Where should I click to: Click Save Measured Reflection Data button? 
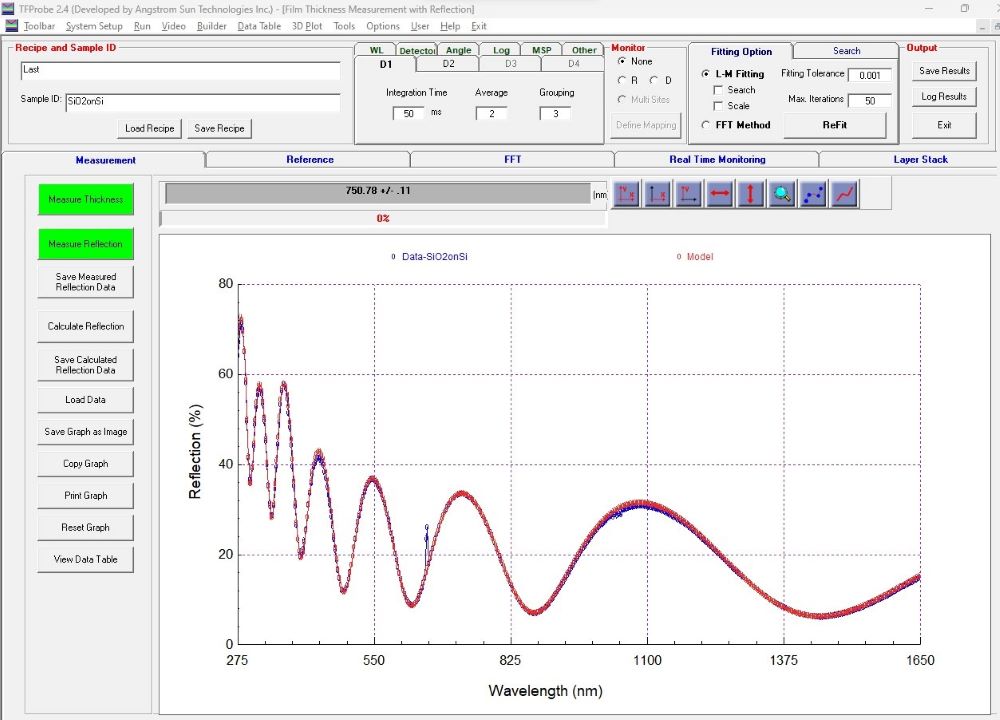click(x=85, y=282)
